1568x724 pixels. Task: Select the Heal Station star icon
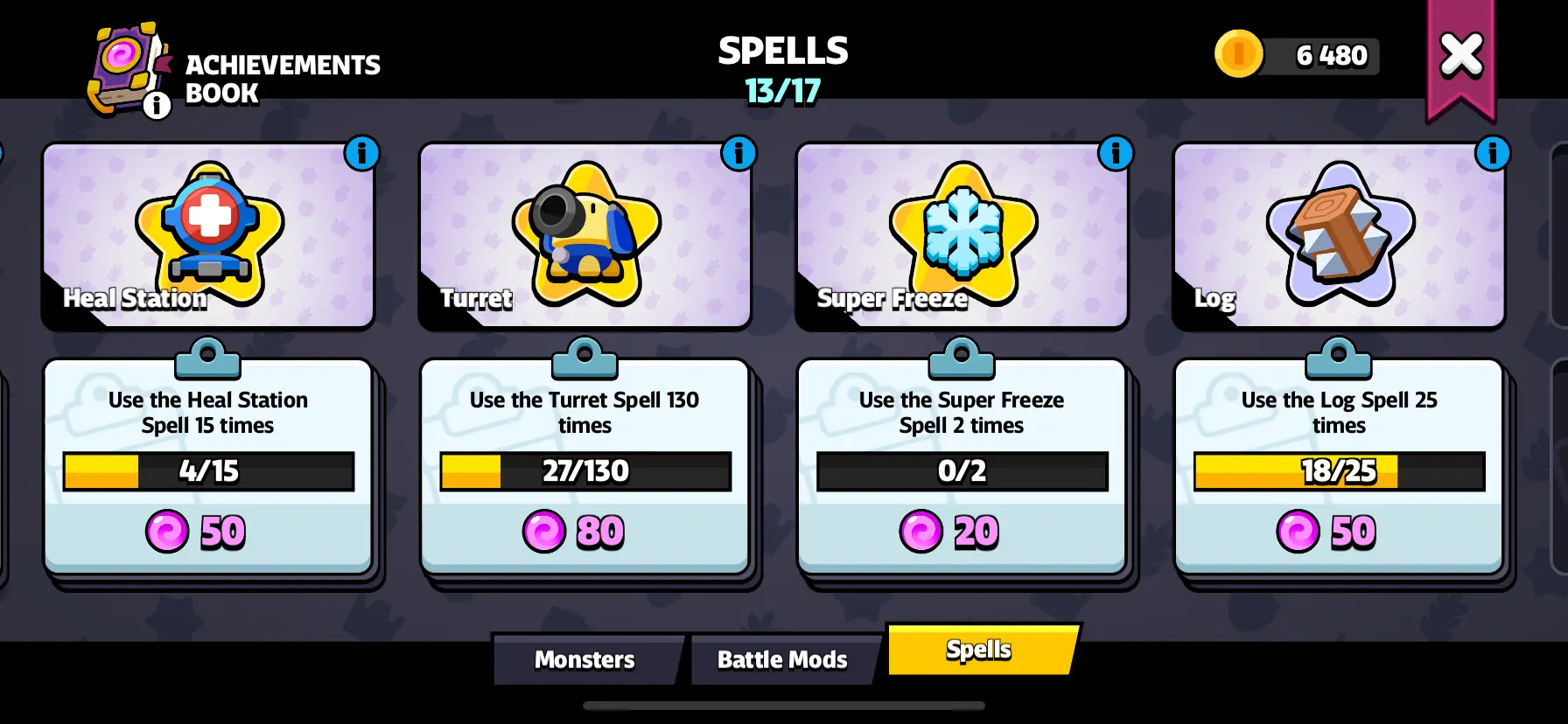pos(209,232)
